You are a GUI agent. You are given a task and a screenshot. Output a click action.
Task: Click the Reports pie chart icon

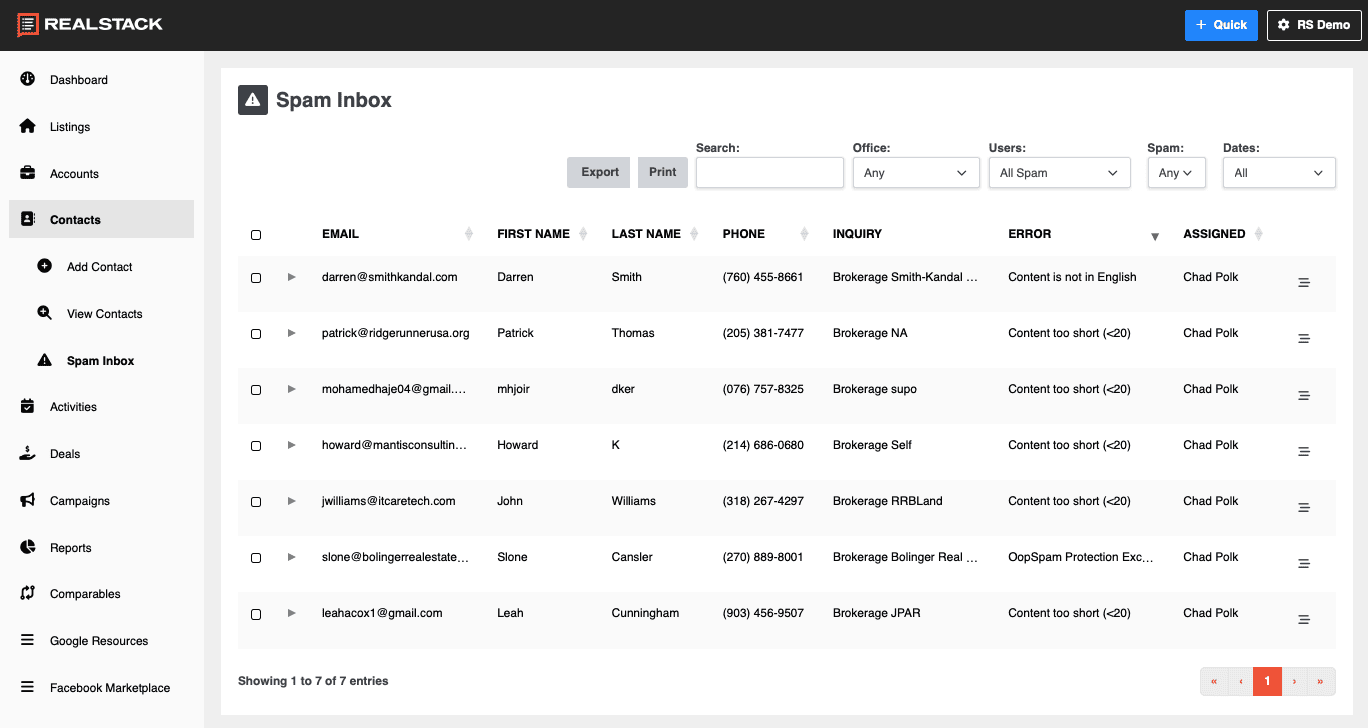[28, 547]
